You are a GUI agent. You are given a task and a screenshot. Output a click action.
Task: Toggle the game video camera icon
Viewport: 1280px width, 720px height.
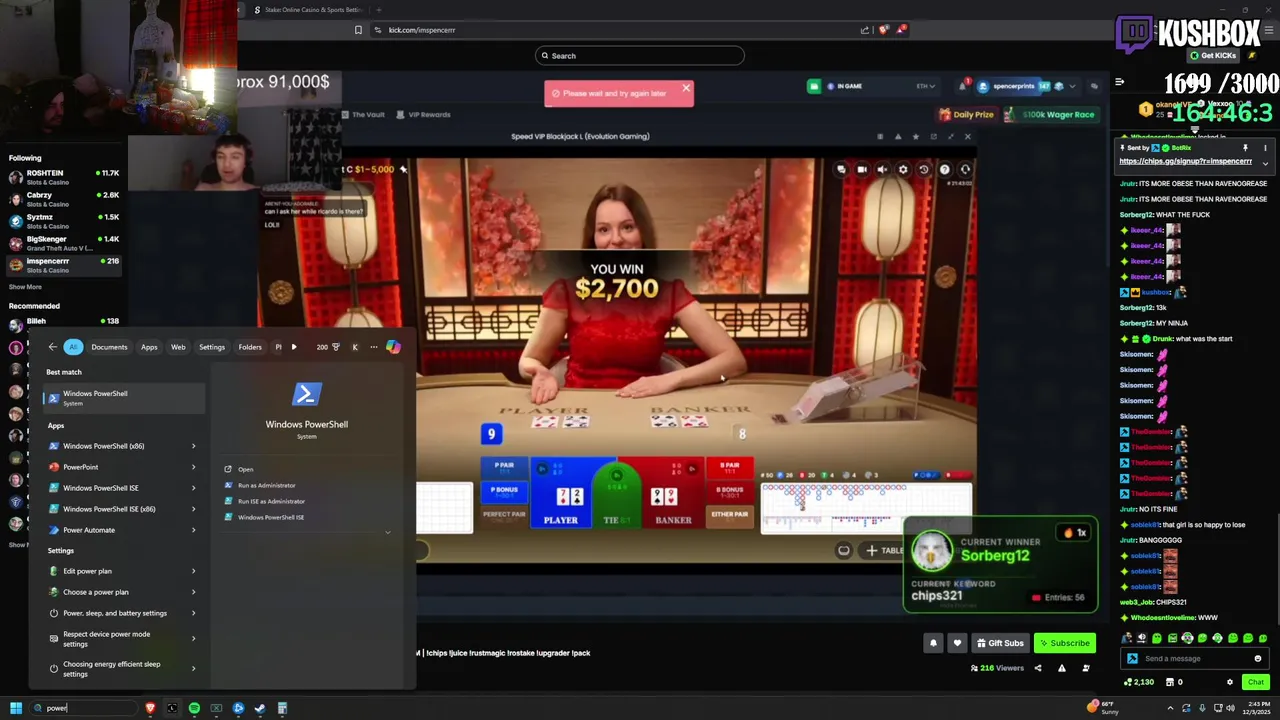(862, 169)
